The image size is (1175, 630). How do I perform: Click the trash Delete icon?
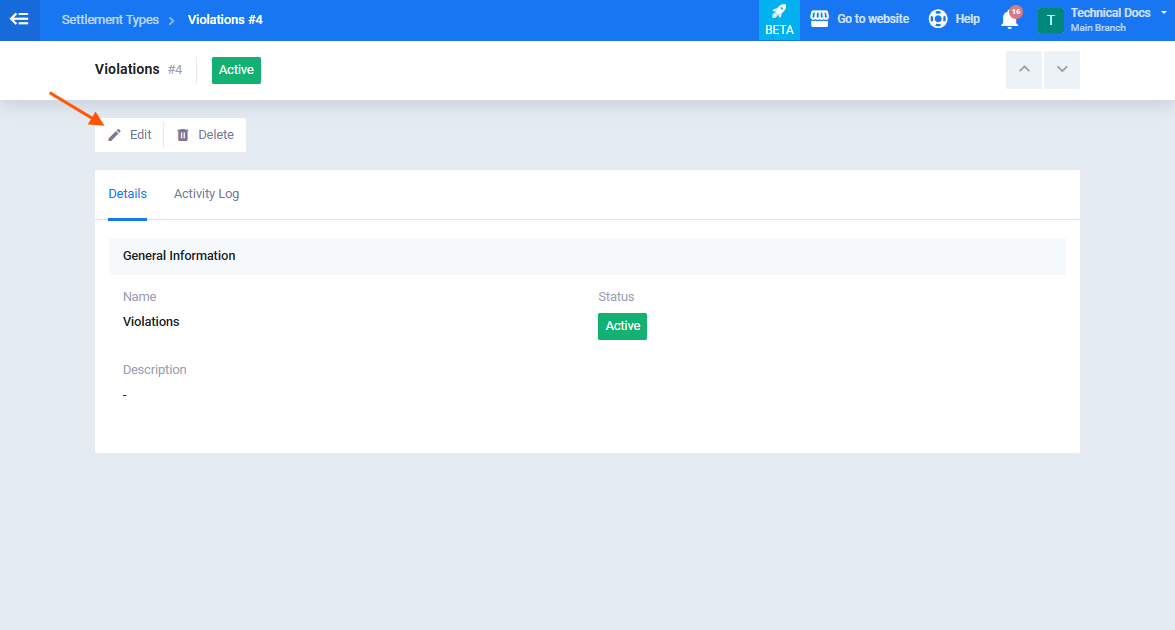tap(183, 135)
